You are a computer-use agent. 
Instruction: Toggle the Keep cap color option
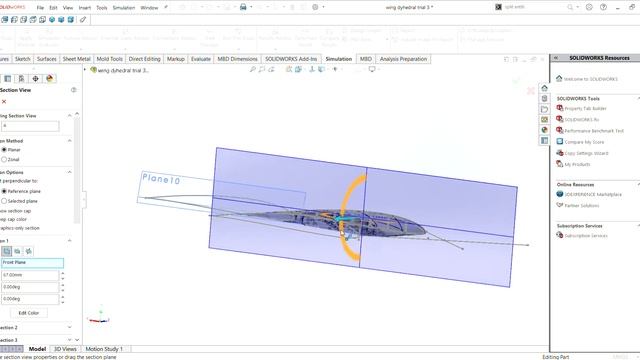pyautogui.click(x=13, y=219)
